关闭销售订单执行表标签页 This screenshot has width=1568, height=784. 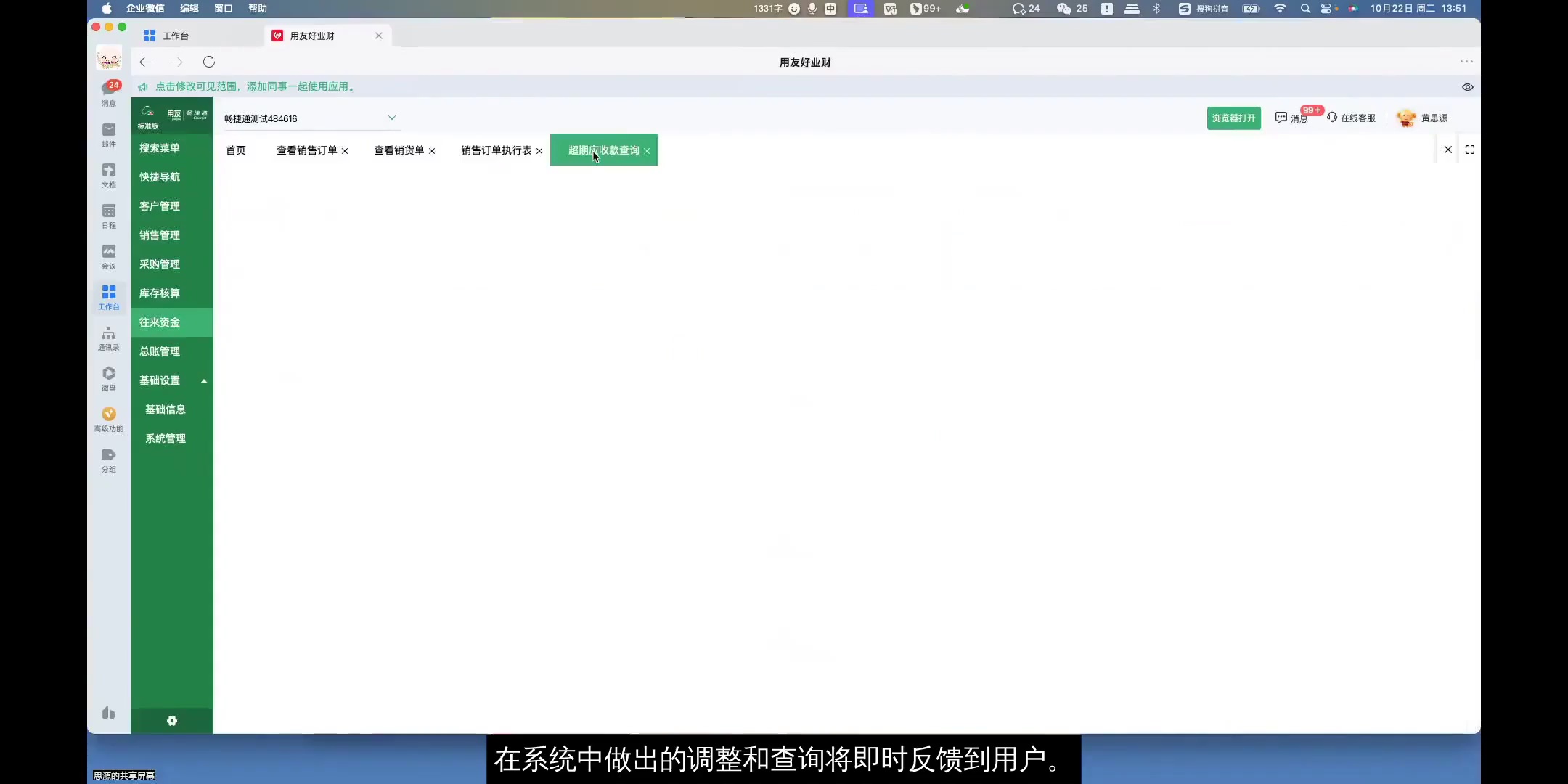coord(541,151)
